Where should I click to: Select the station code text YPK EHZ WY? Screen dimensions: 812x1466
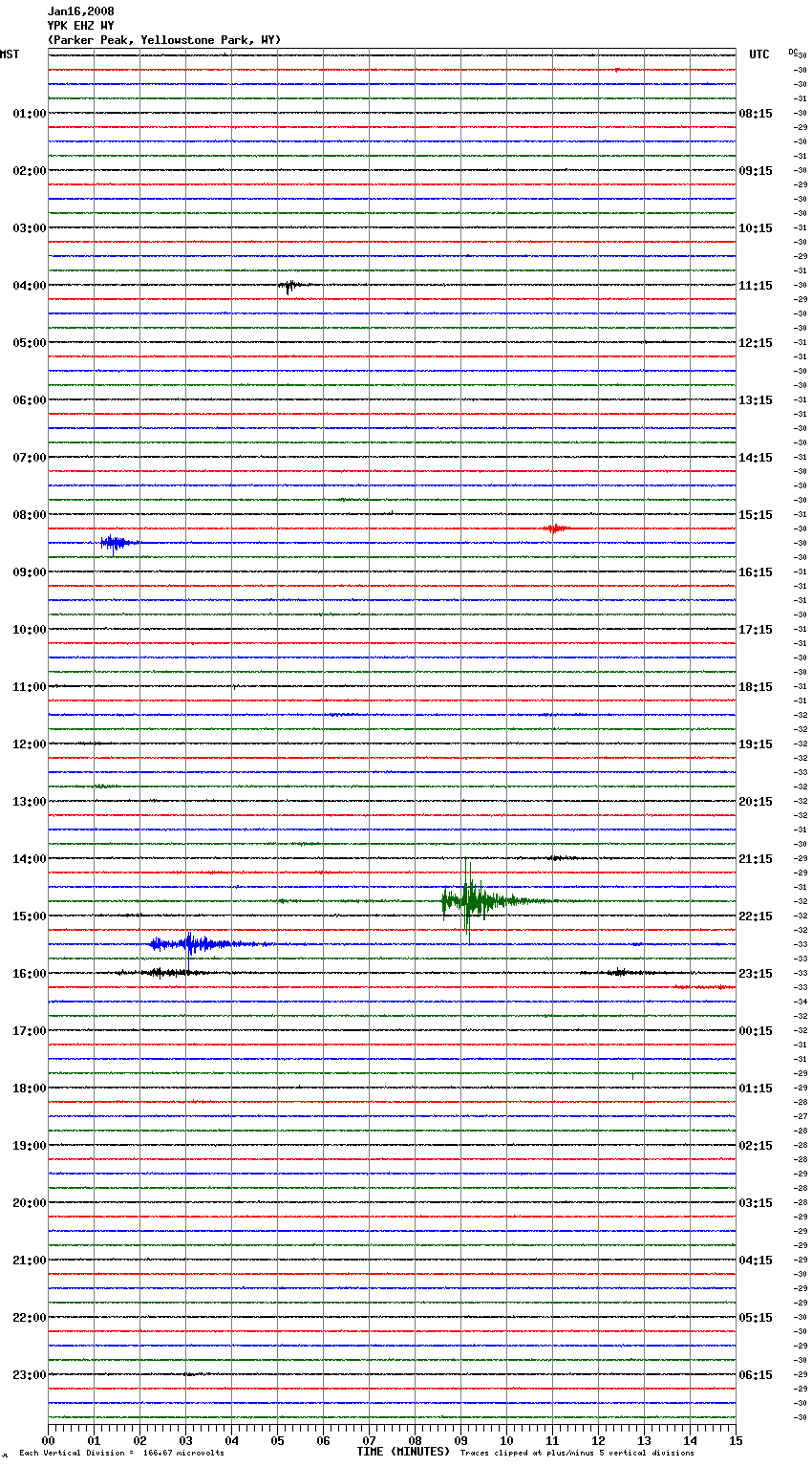[x=81, y=26]
